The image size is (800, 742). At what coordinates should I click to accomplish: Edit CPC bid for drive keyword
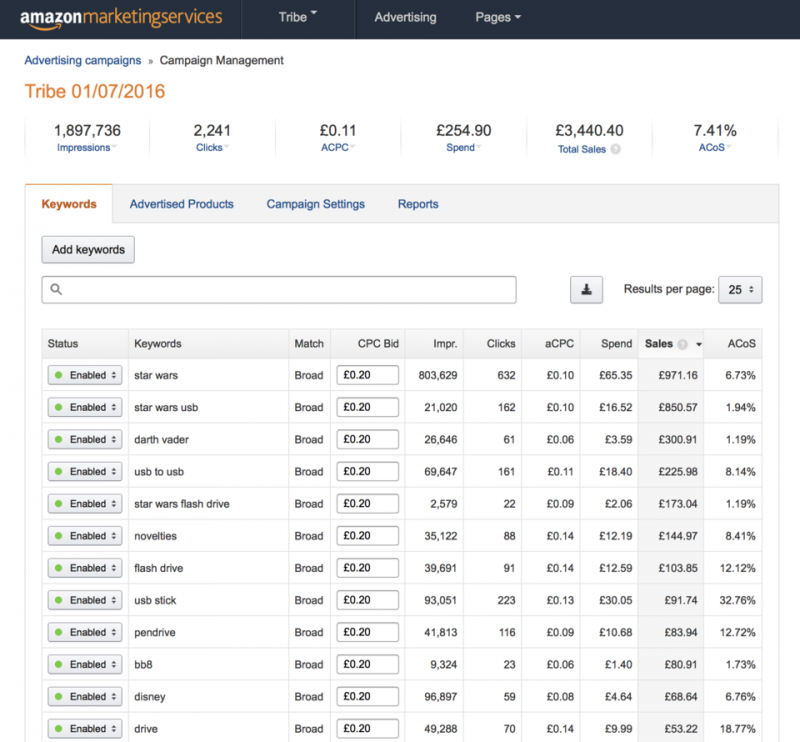(x=367, y=729)
